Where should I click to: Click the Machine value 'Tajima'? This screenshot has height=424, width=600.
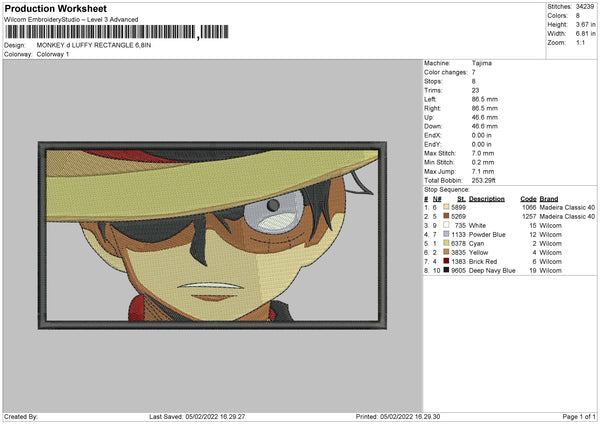[482, 63]
